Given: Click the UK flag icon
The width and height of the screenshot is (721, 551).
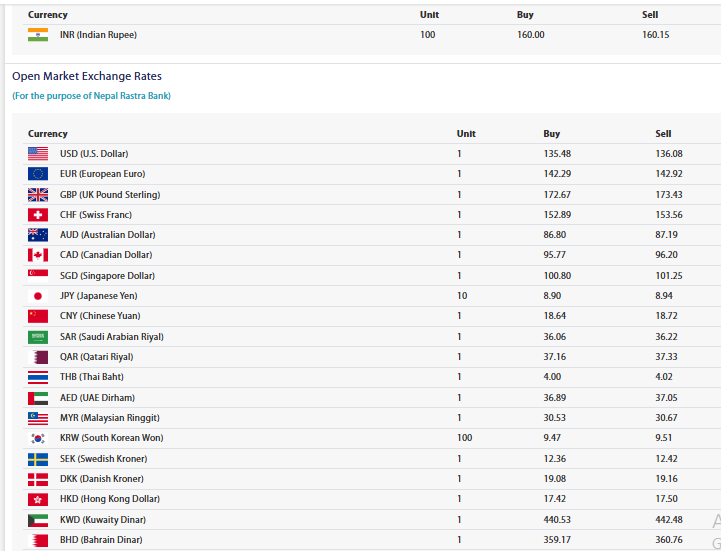Looking at the screenshot, I should [38, 195].
